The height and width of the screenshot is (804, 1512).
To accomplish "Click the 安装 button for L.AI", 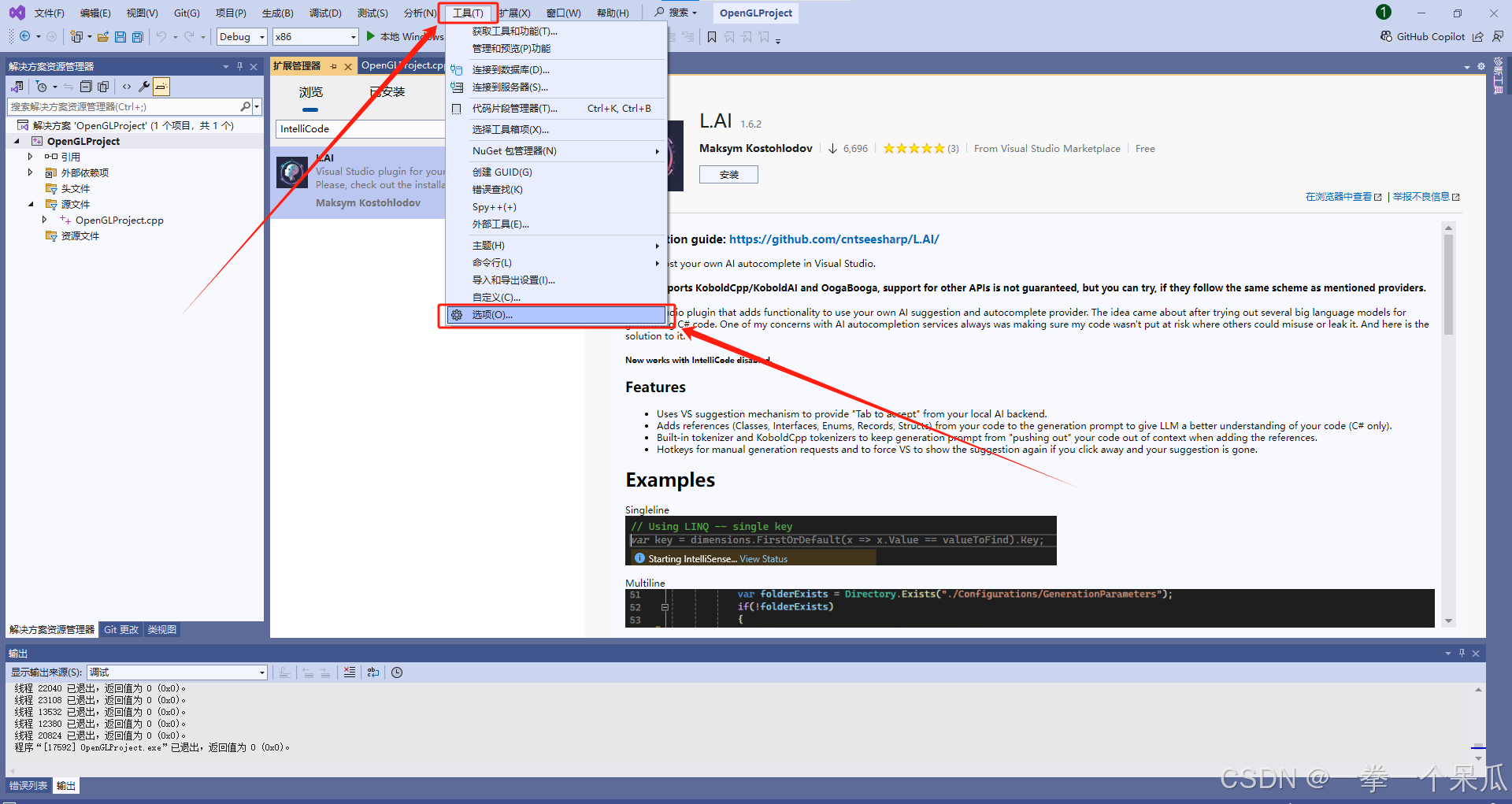I will [x=728, y=175].
